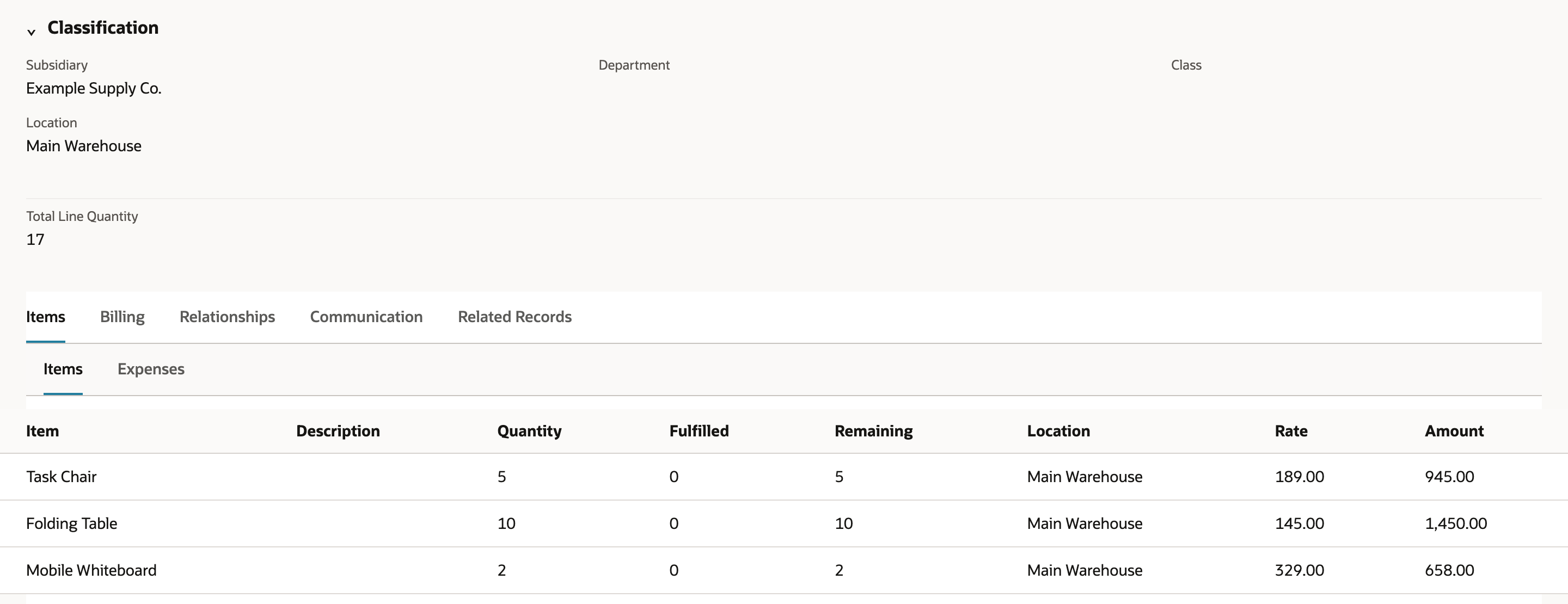
Task: Click the Total Line Quantity value 17
Action: tap(35, 239)
